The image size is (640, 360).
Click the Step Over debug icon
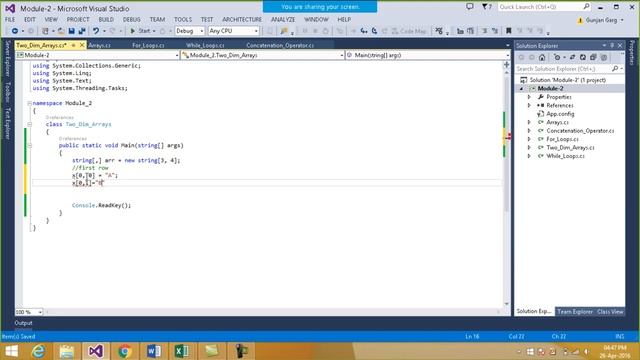click(374, 31)
